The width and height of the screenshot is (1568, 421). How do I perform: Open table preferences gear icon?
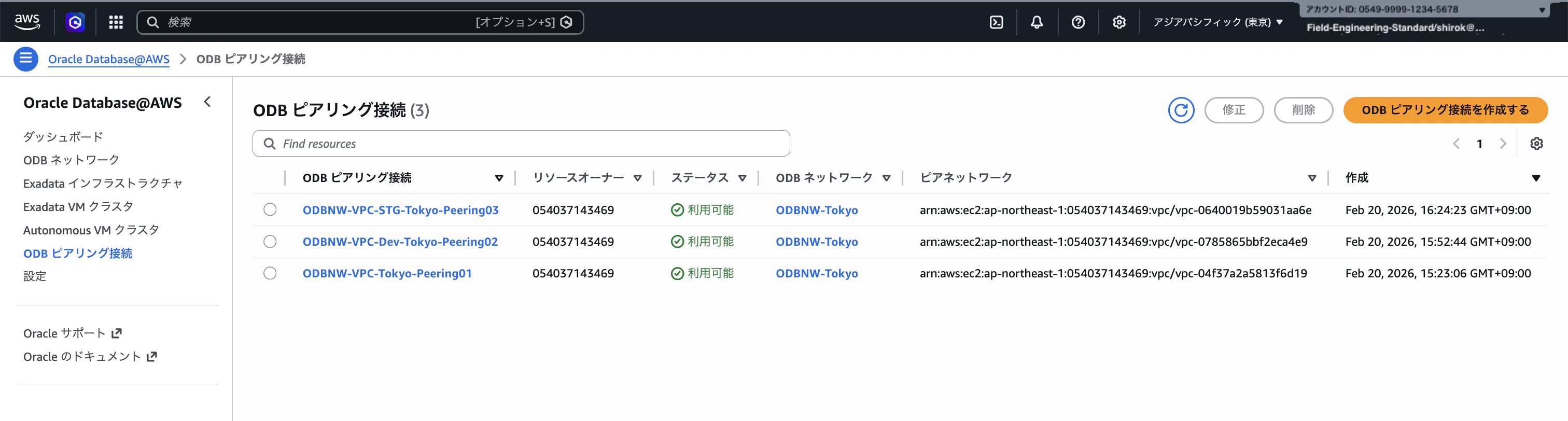pos(1536,144)
